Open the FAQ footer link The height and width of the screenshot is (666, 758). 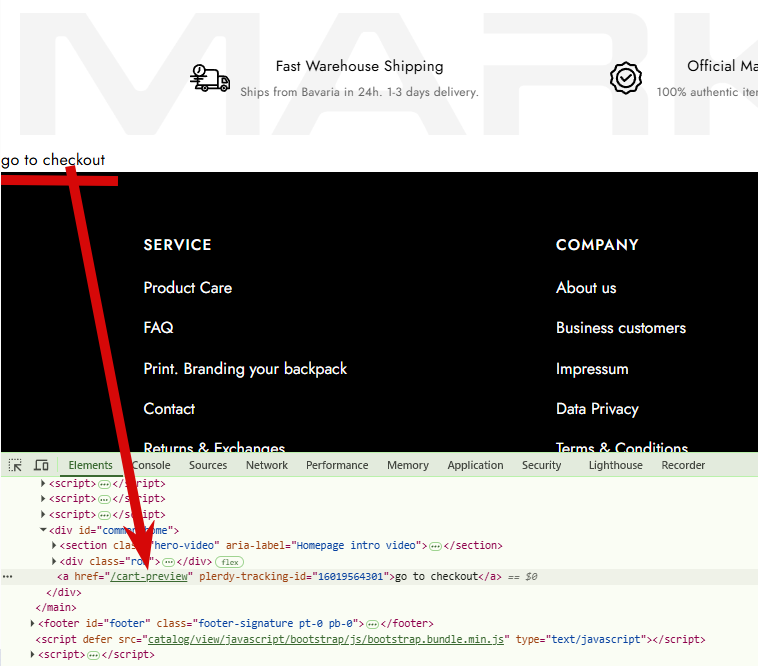point(158,328)
